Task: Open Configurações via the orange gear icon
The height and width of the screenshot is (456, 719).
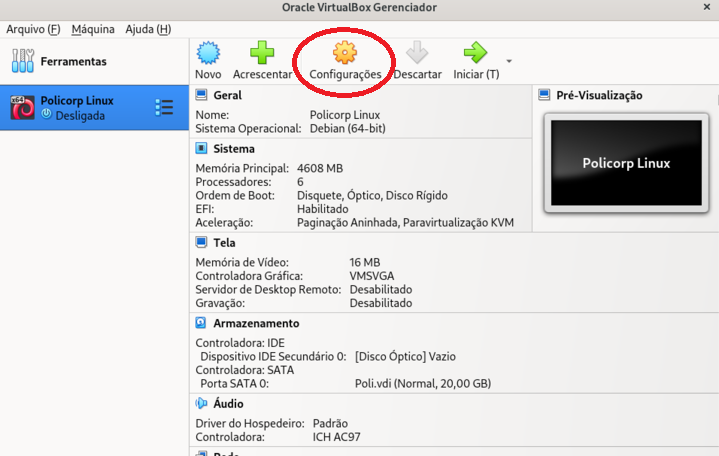Action: tap(345, 52)
